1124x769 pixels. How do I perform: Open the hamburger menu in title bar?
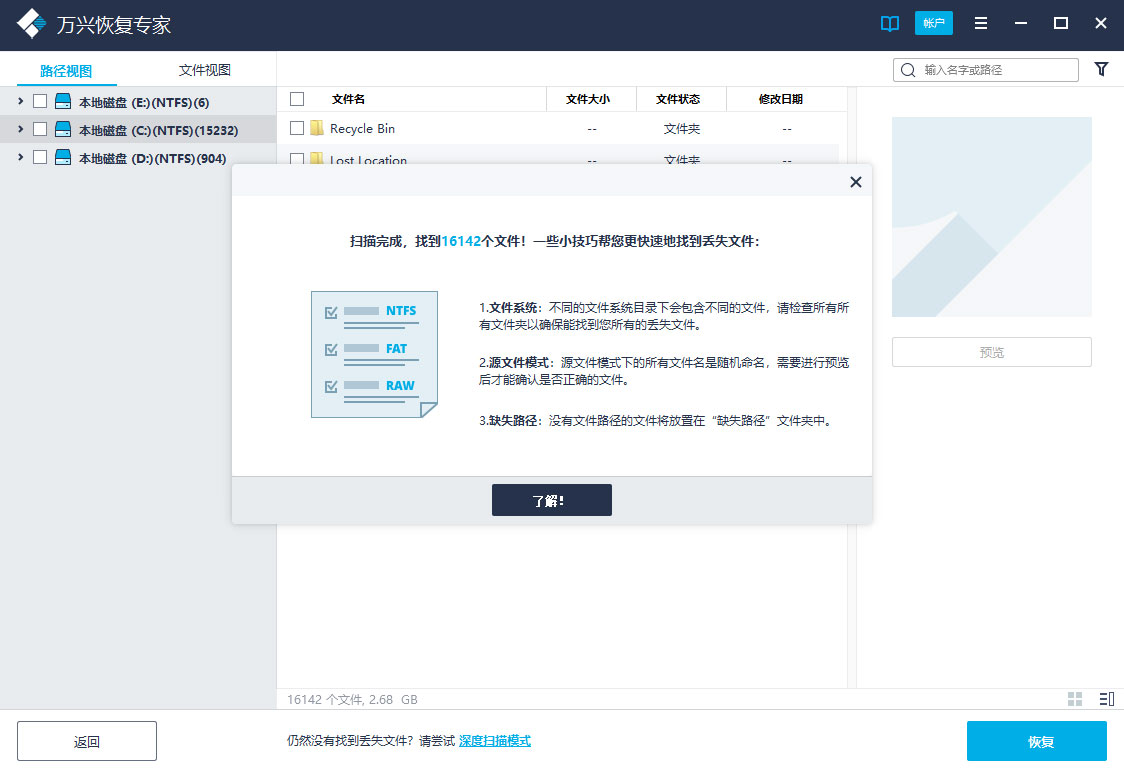point(980,22)
